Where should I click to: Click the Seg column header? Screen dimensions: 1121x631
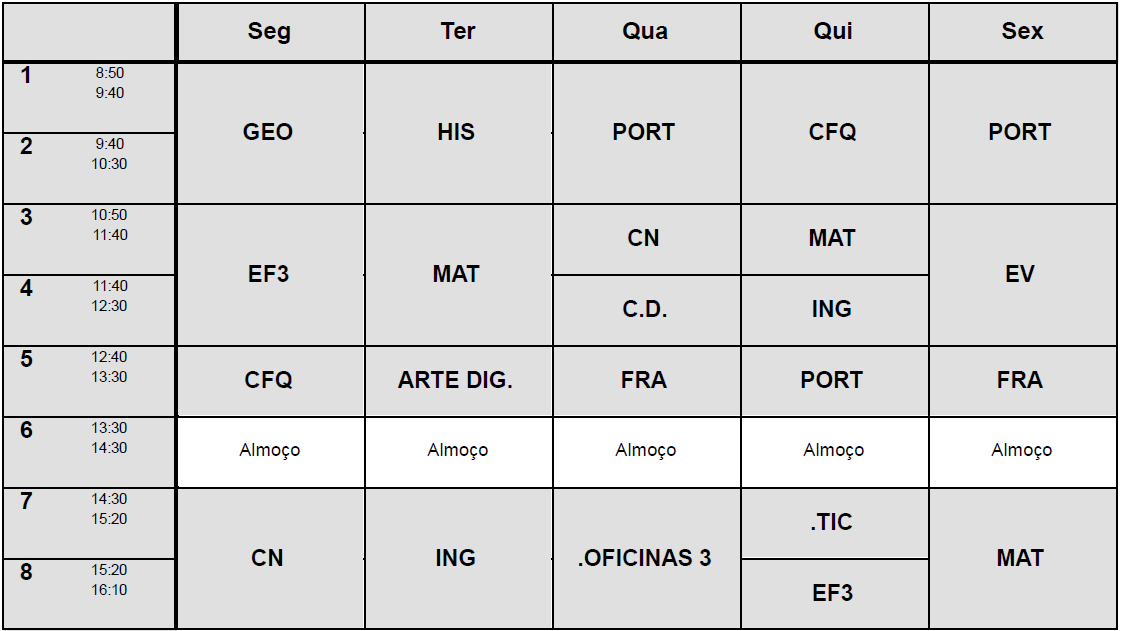pyautogui.click(x=269, y=32)
